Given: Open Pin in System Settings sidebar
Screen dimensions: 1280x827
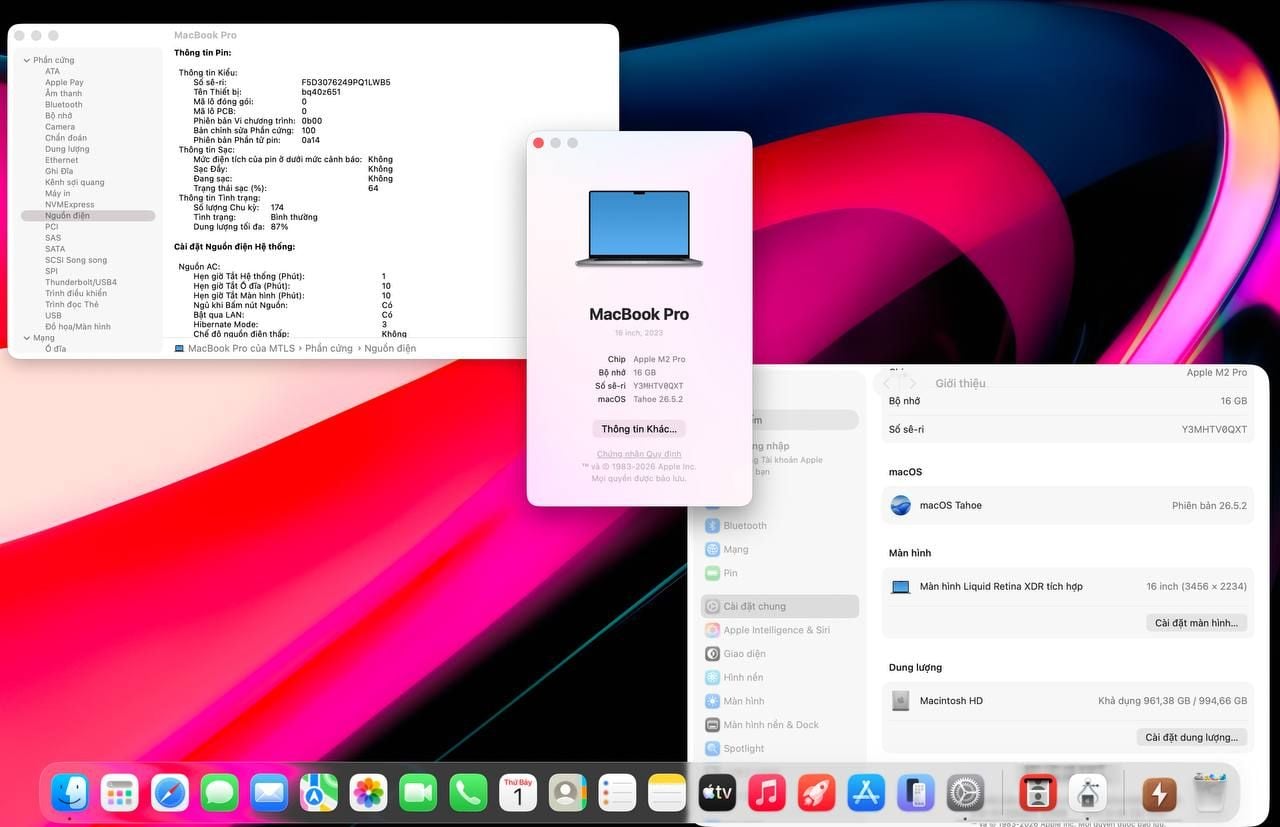Looking at the screenshot, I should (x=780, y=573).
